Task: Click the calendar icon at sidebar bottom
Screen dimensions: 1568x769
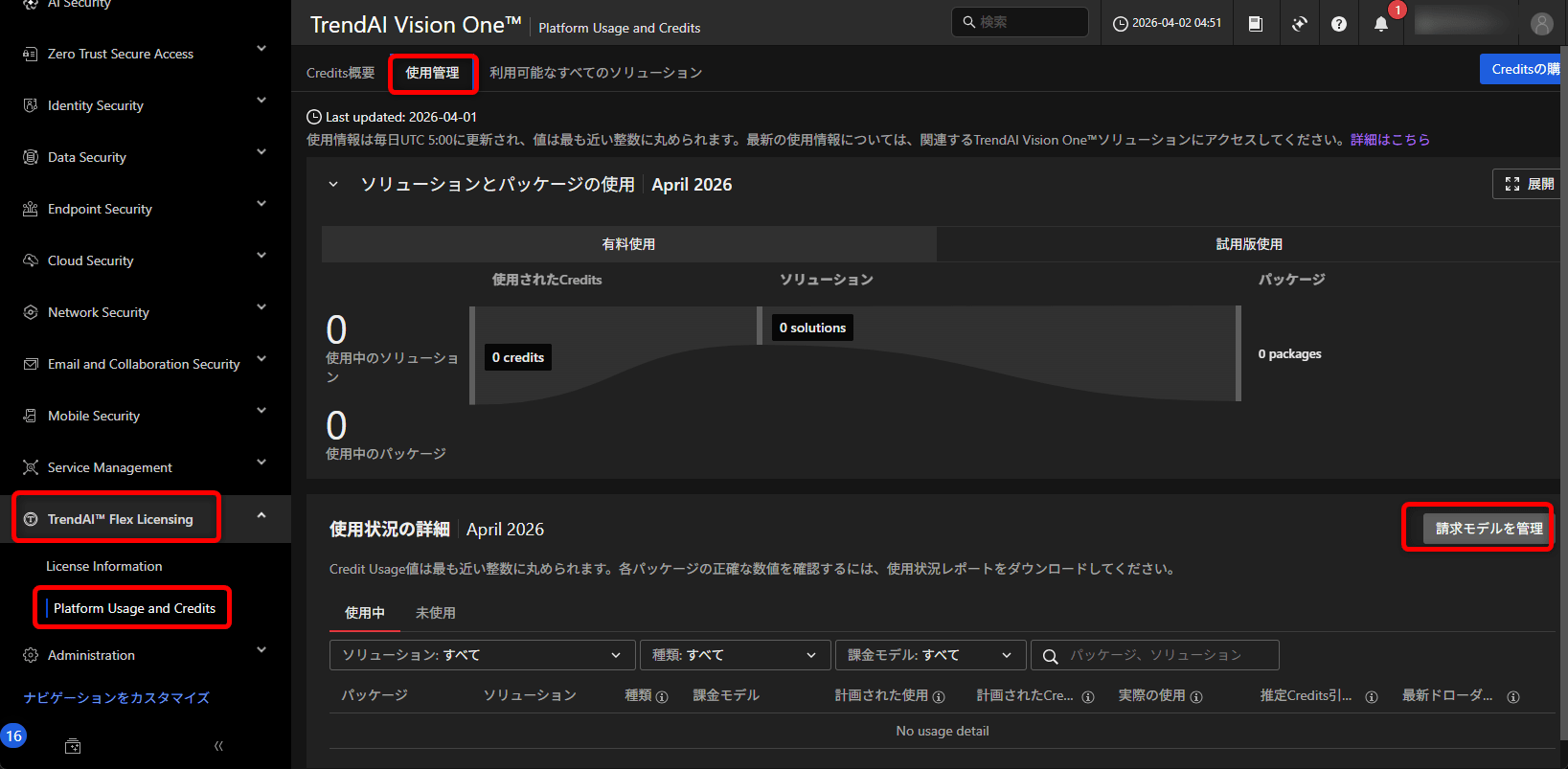Action: click(x=73, y=746)
